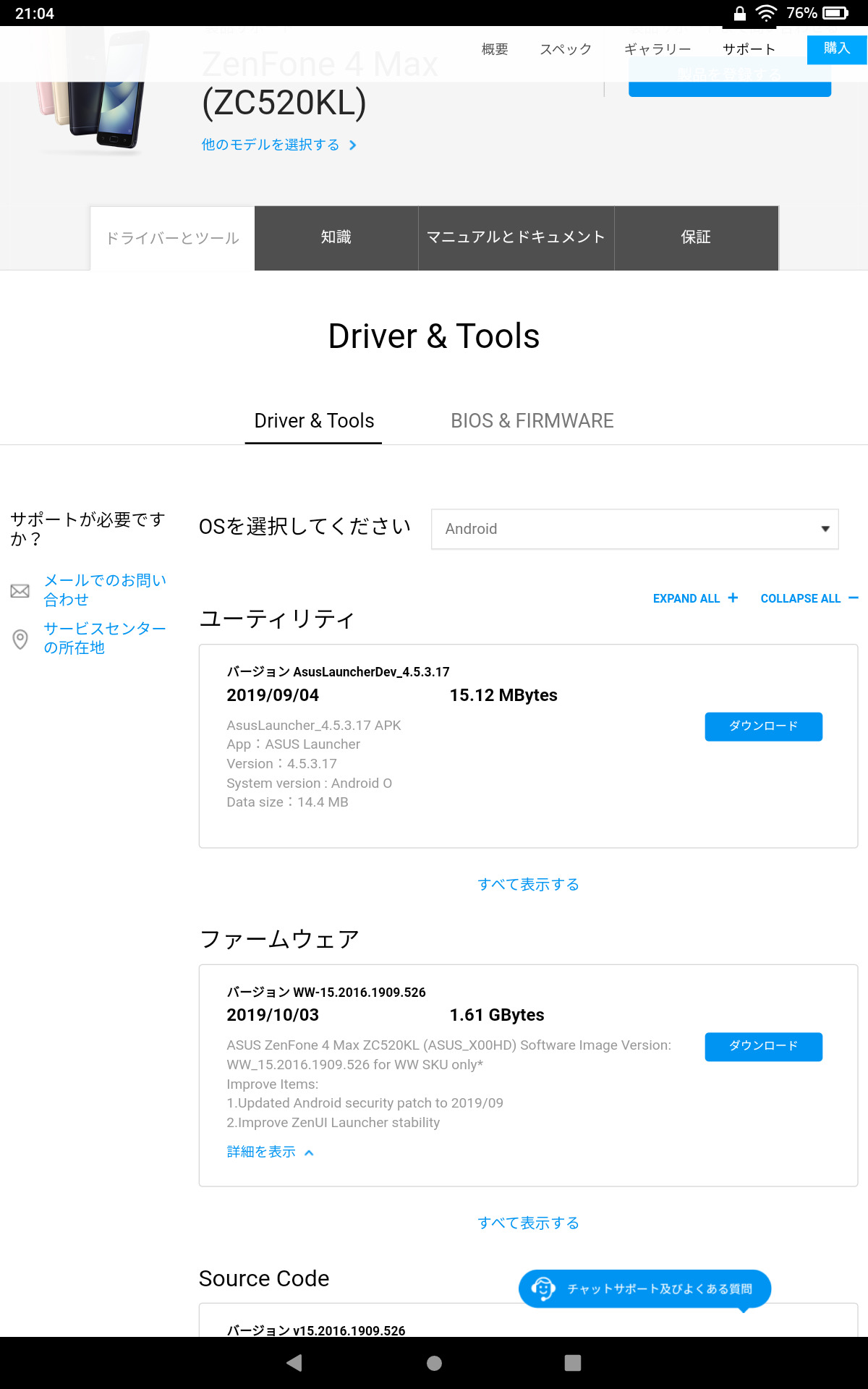868x1389 pixels.
Task: Click the minus icon beside COLLAPSE ALL
Action: coord(854,598)
